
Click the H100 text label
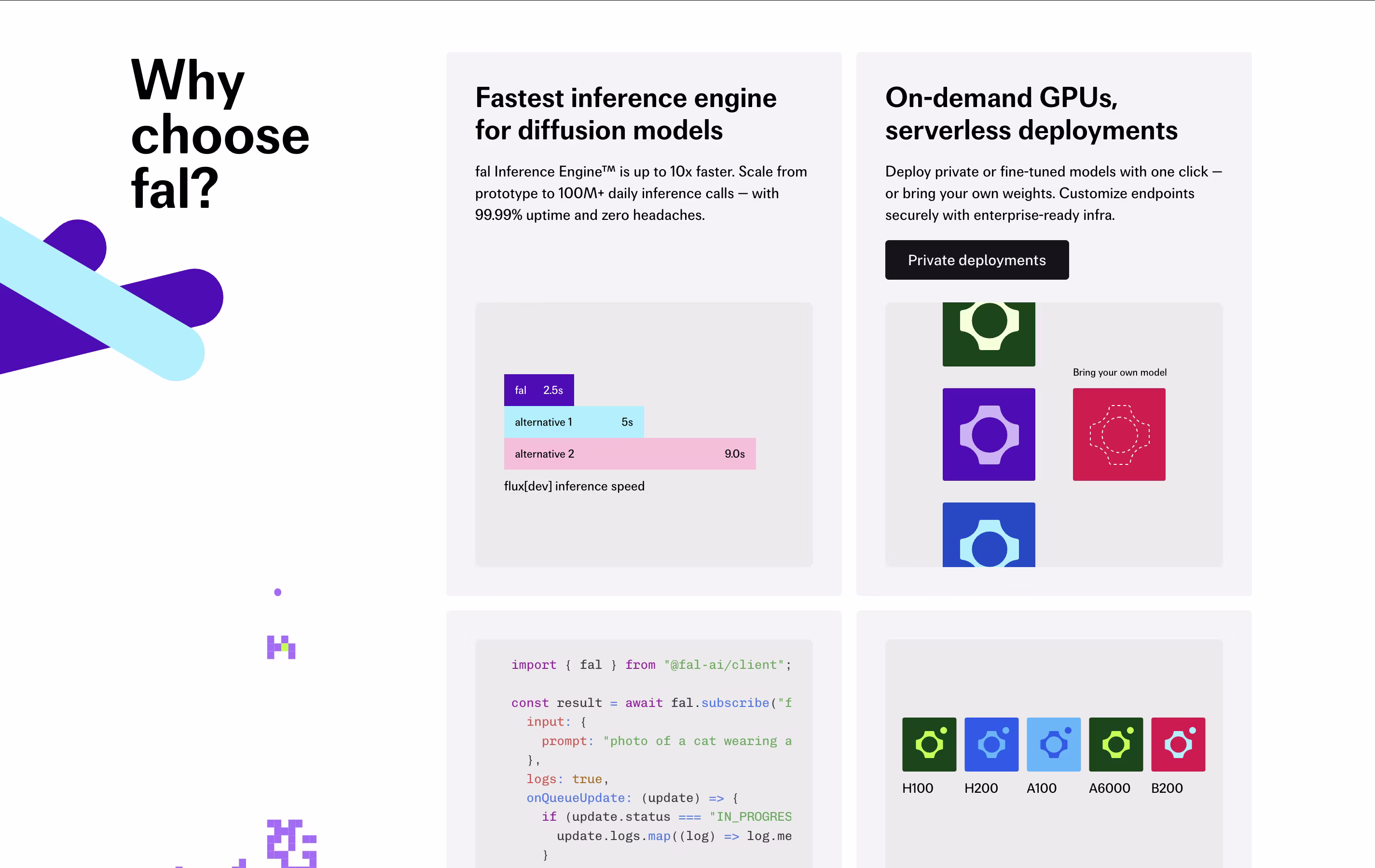coord(918,788)
